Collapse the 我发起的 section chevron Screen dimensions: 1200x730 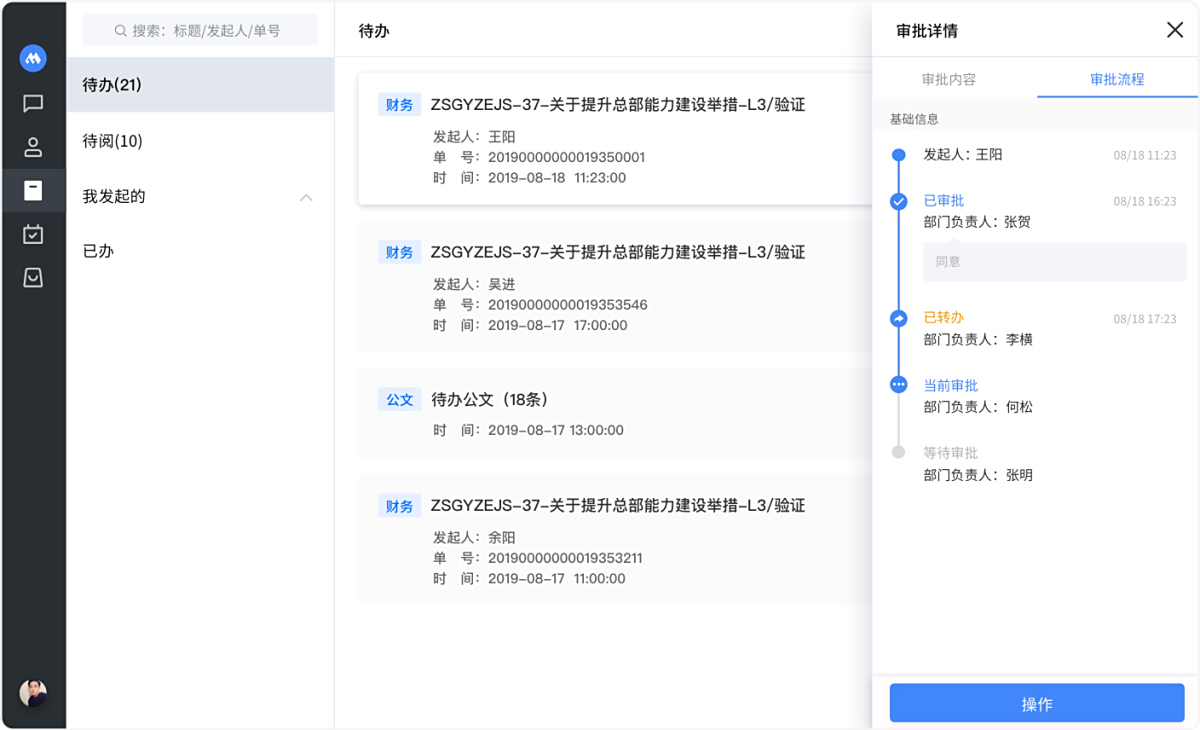[306, 197]
